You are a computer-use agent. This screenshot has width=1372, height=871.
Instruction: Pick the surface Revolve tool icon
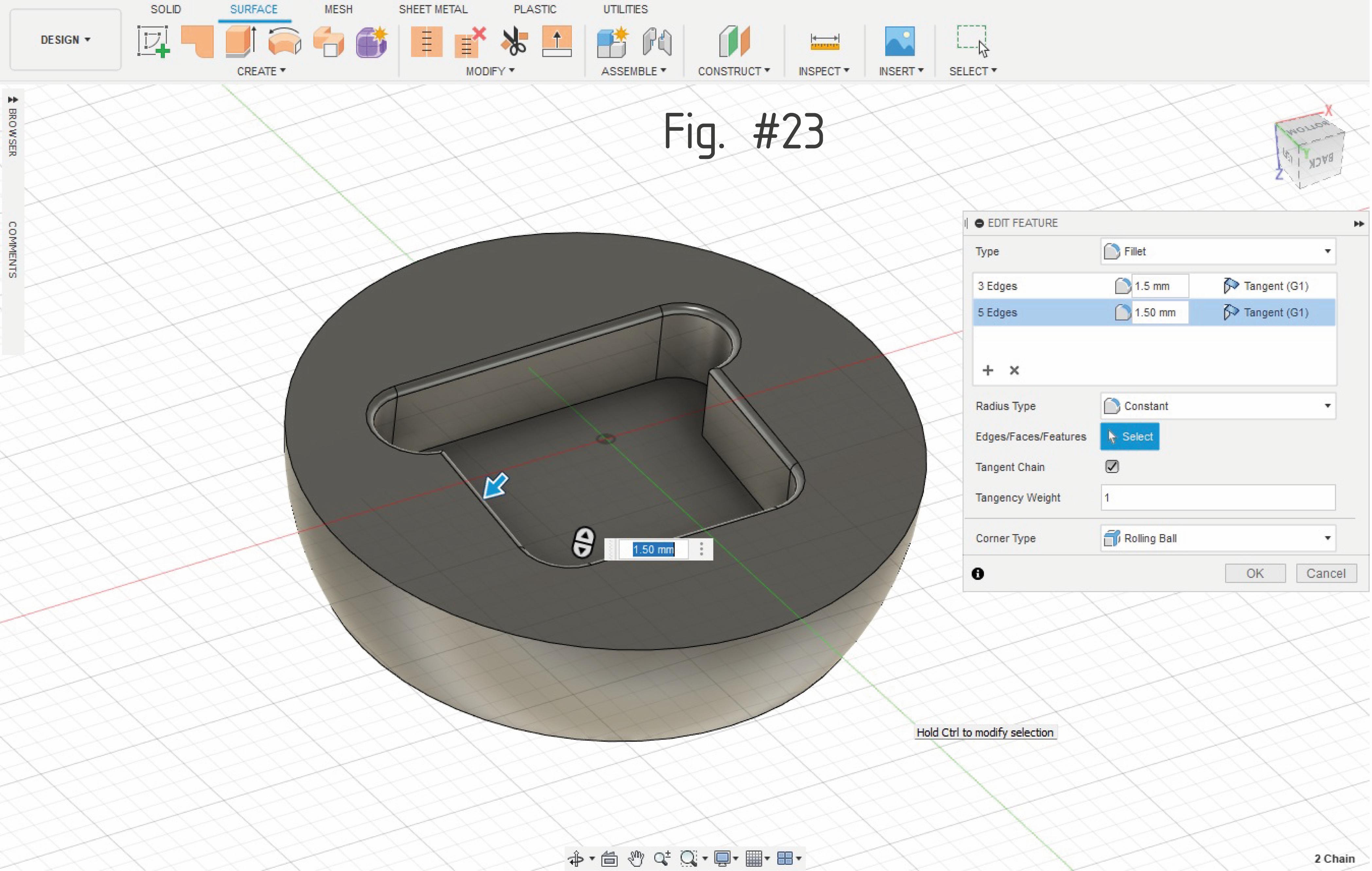(284, 41)
